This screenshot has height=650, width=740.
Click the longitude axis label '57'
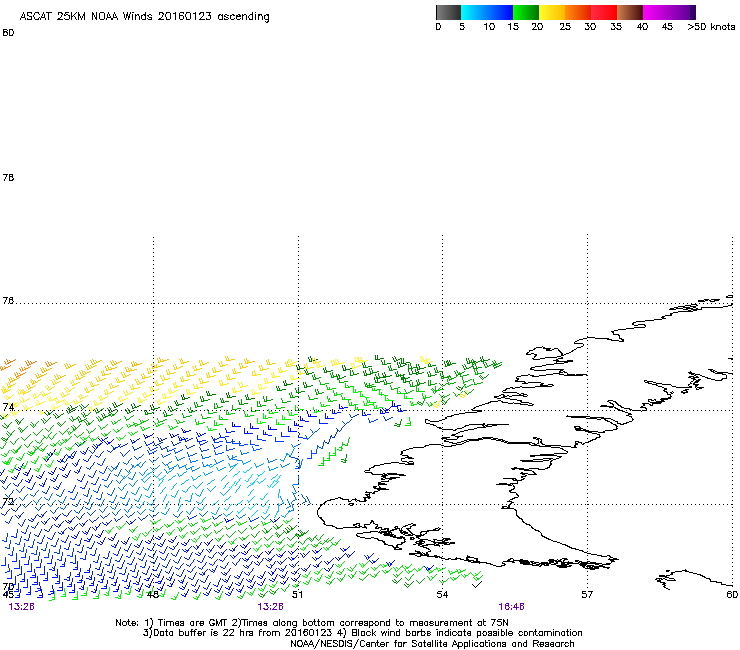[587, 594]
